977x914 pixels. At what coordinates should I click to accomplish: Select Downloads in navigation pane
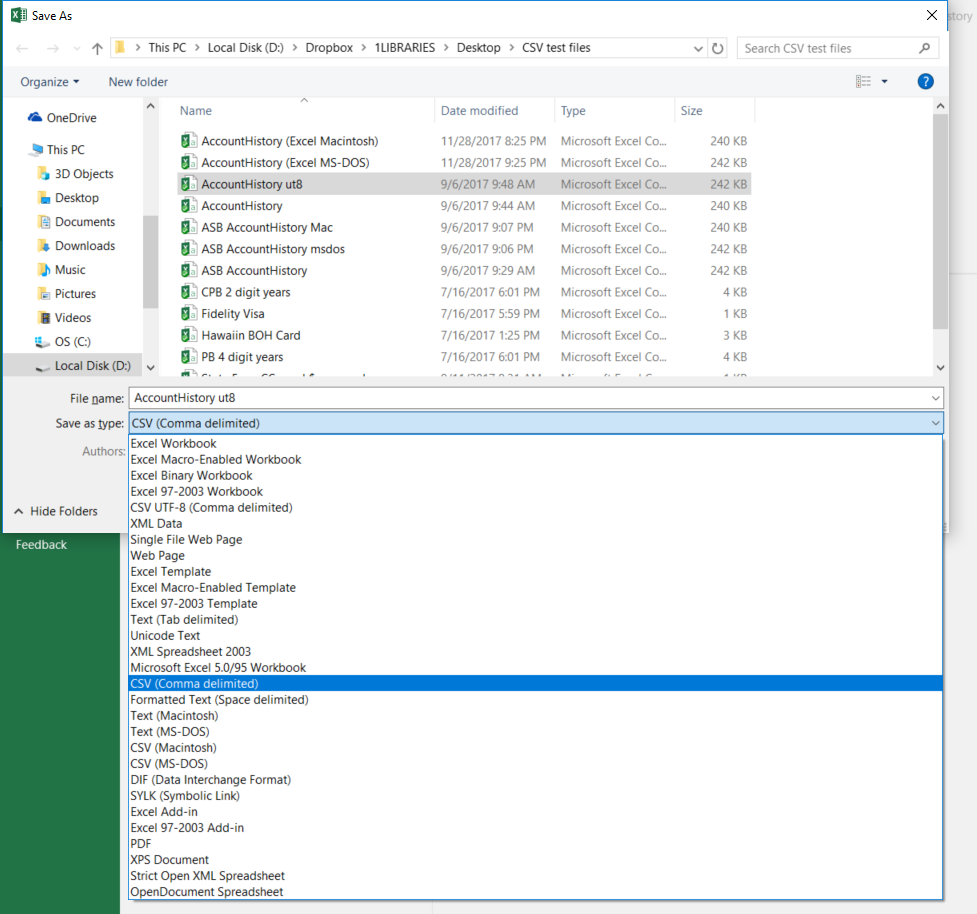pos(85,245)
